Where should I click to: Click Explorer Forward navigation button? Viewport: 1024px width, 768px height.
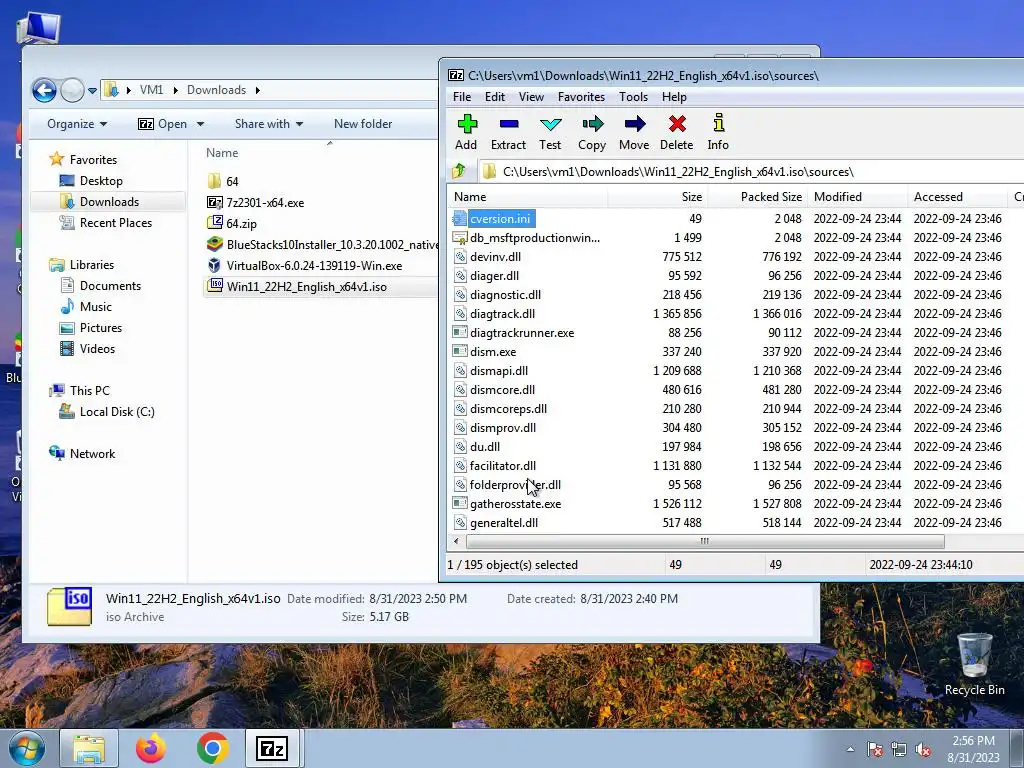(72, 90)
